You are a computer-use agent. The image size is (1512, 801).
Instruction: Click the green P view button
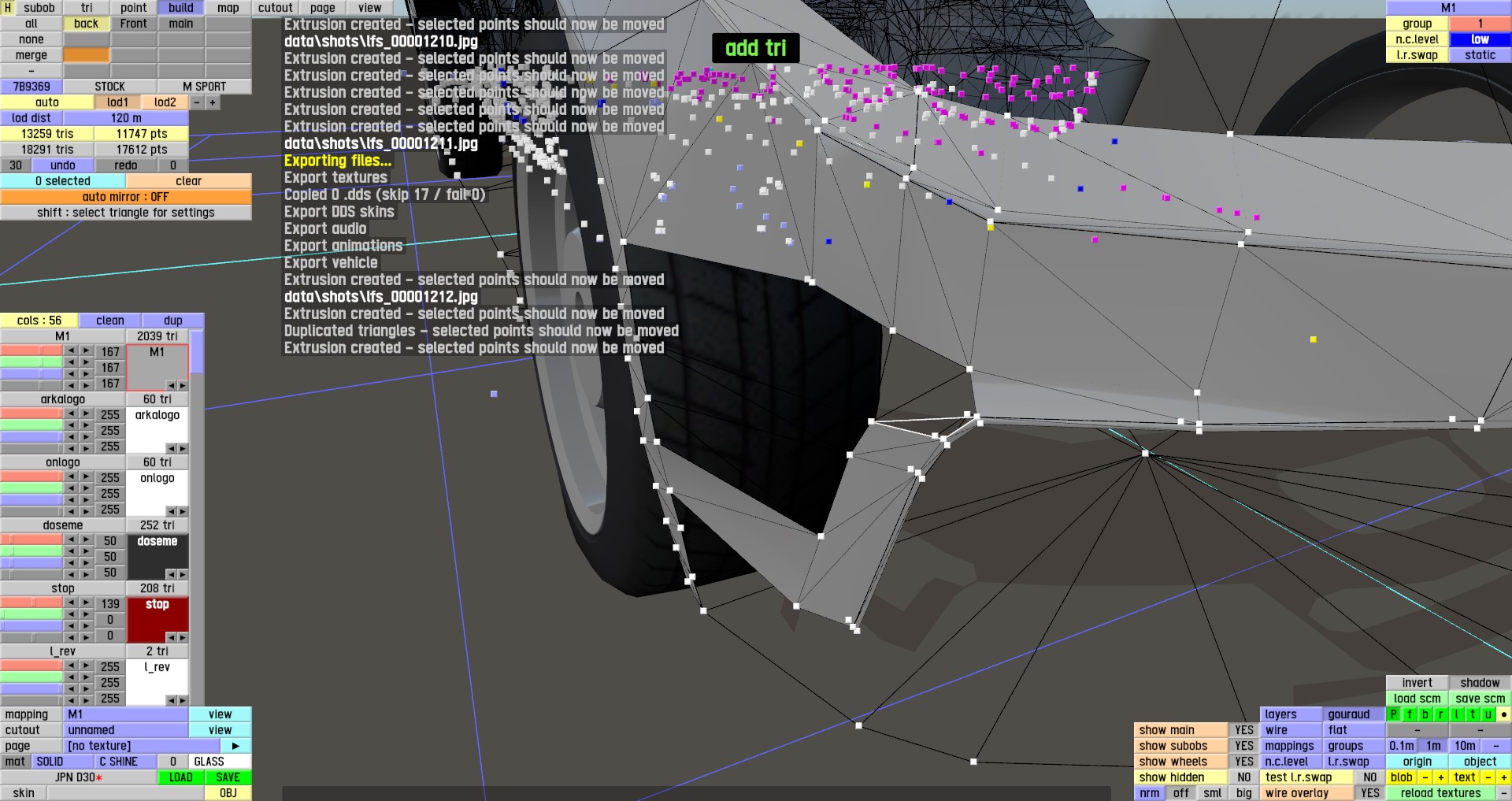point(1394,714)
